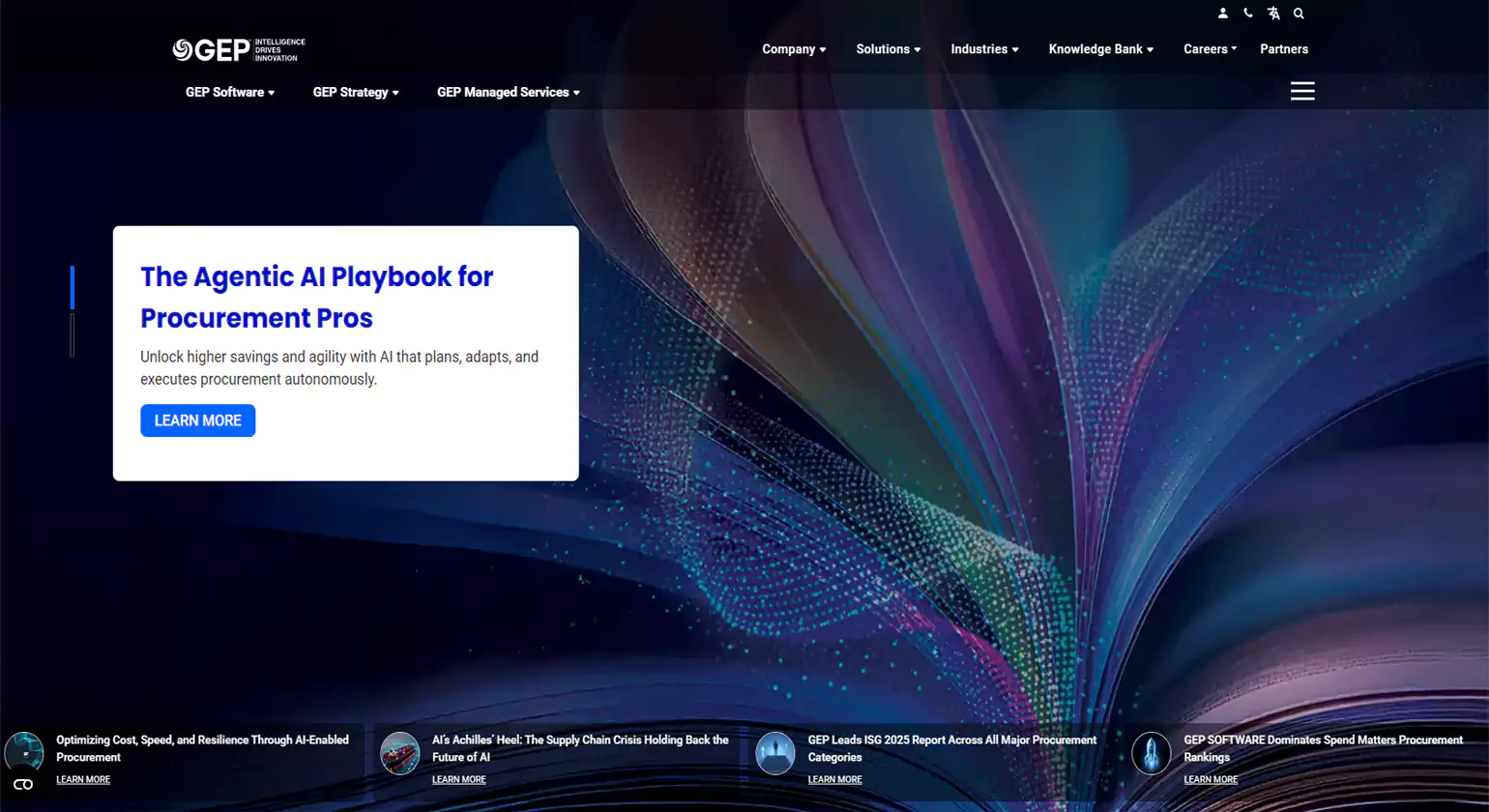Click the search magnifier icon
Image resolution: width=1489 pixels, height=812 pixels.
[x=1299, y=14]
